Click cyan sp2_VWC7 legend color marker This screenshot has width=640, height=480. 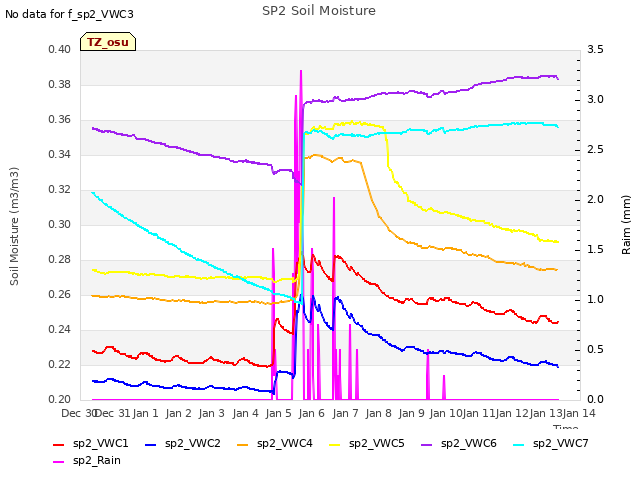point(519,444)
